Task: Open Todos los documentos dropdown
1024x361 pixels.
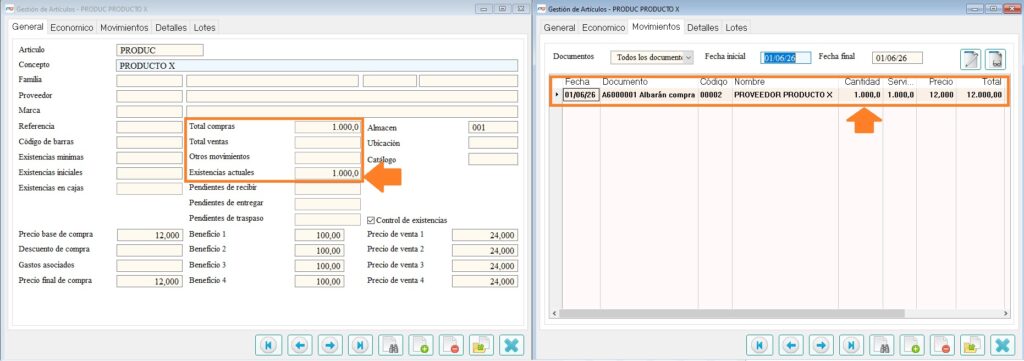Action: click(x=652, y=57)
